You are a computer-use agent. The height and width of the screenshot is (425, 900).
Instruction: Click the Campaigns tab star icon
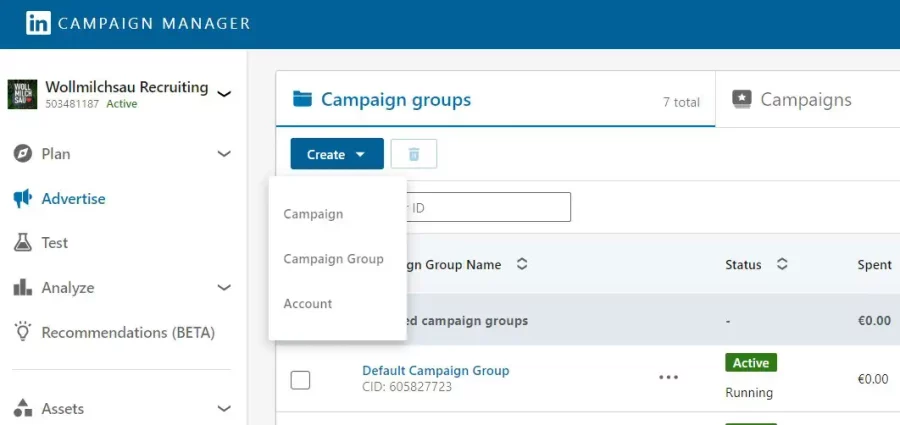pyautogui.click(x=742, y=99)
